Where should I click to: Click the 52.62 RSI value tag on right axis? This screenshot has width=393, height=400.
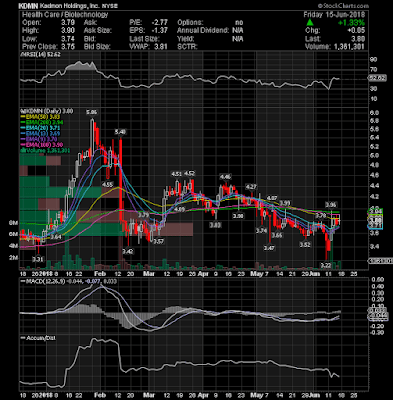point(377,79)
